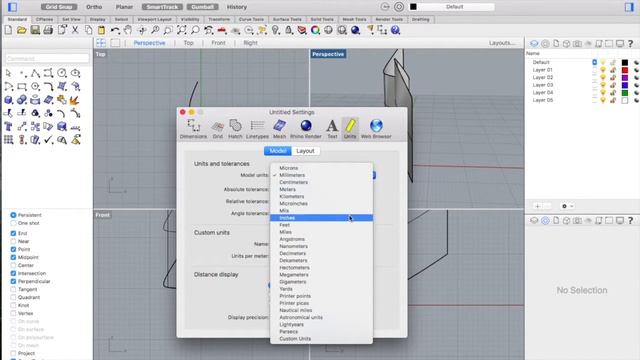Image resolution: width=640 pixels, height=360 pixels.
Task: Click the Print icon in toolbar
Action: point(48,30)
